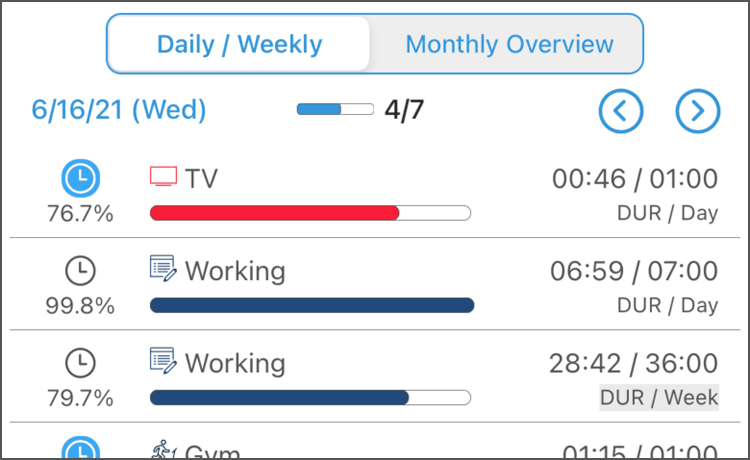Toggle the blue clock icon for Gym
The height and width of the screenshot is (460, 750).
pyautogui.click(x=80, y=448)
